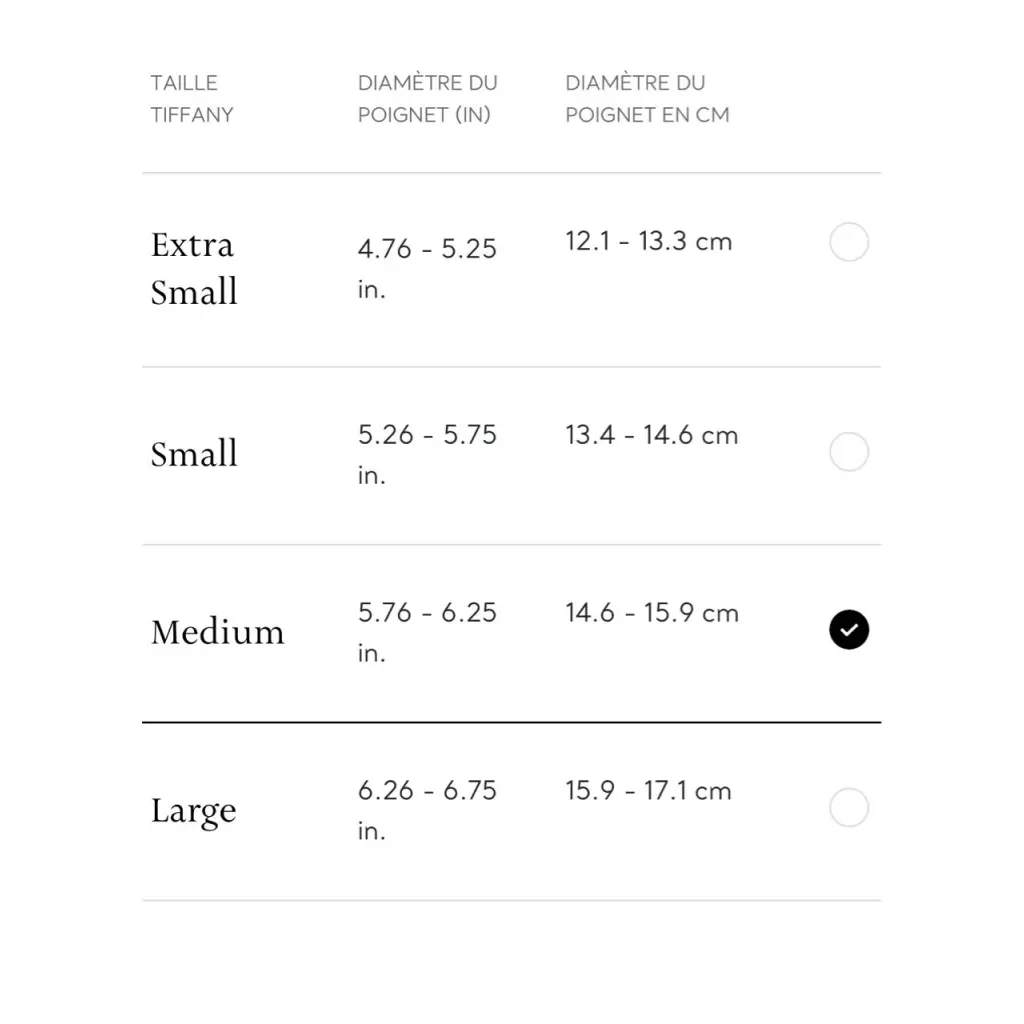The width and height of the screenshot is (1024, 1024).
Task: Click the 5.26 - 5.75 in. measurement
Action: click(427, 454)
